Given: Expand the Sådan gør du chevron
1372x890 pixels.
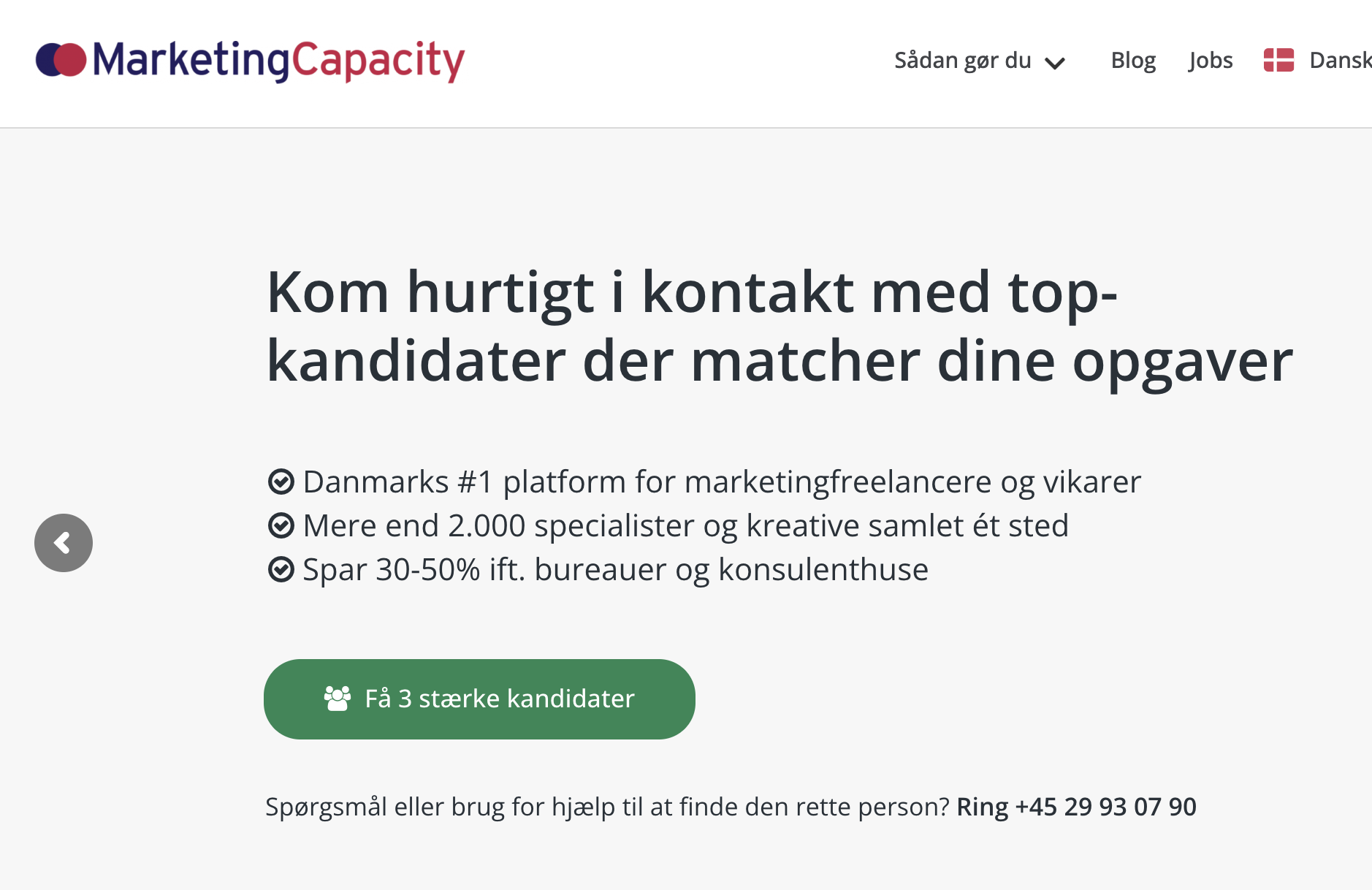Looking at the screenshot, I should [x=1054, y=63].
